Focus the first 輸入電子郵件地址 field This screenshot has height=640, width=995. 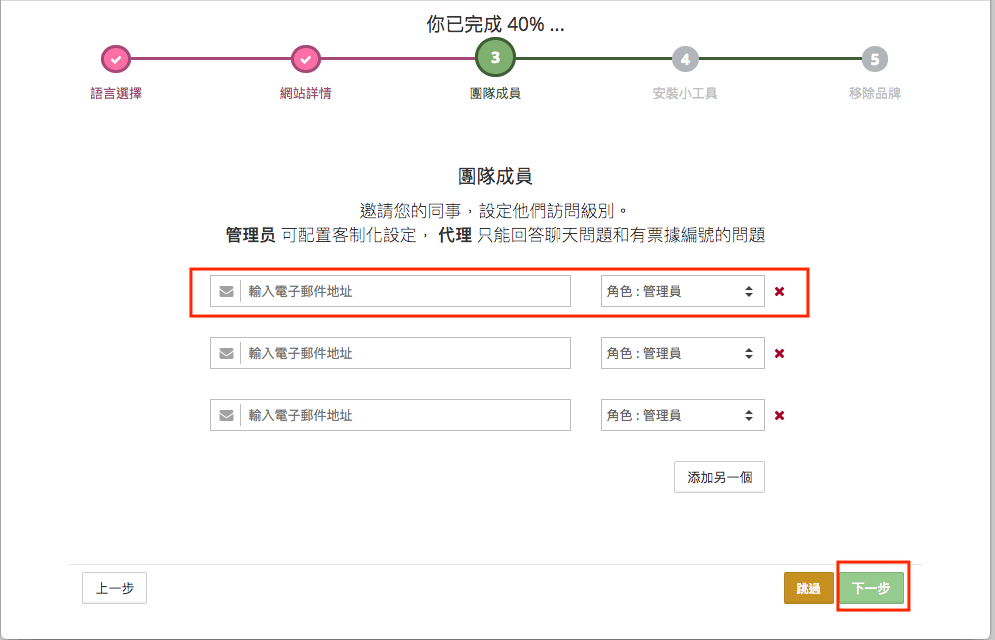point(405,292)
